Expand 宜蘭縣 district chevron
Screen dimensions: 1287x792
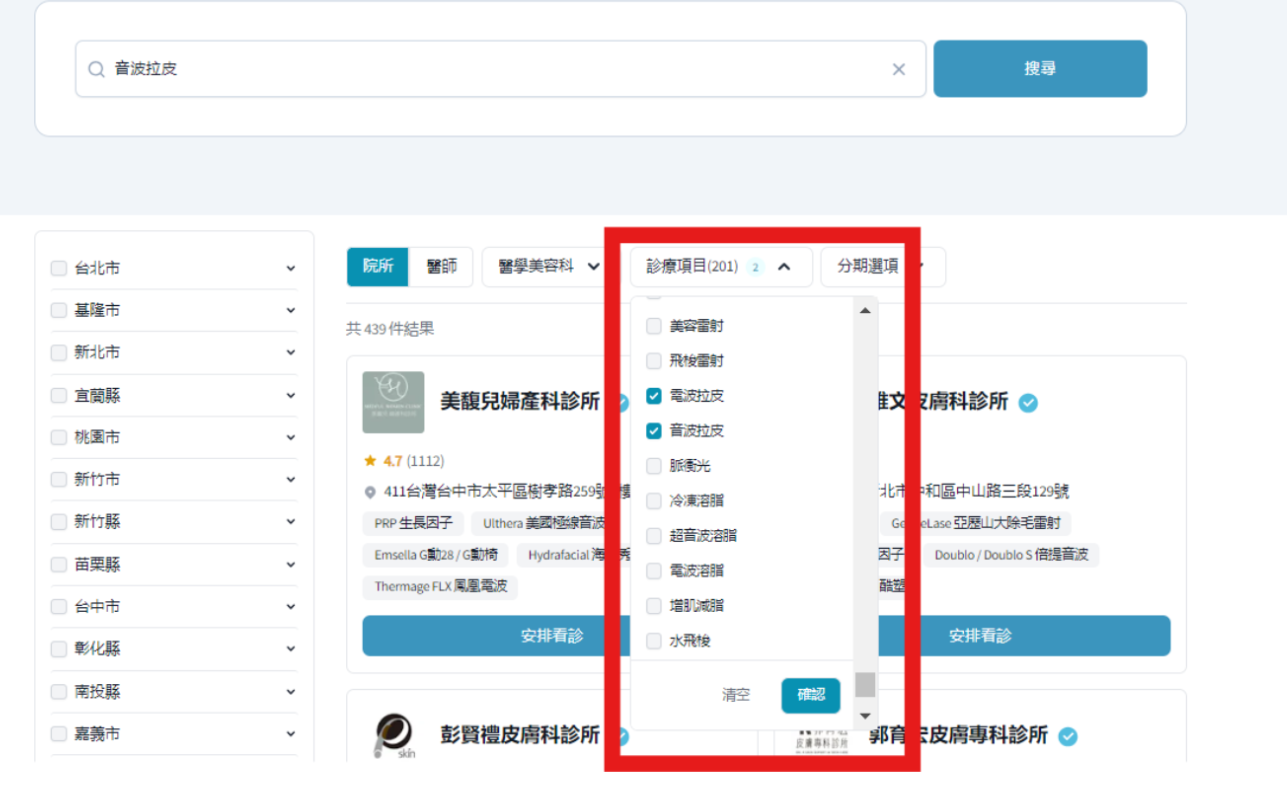pyautogui.click(x=290, y=395)
